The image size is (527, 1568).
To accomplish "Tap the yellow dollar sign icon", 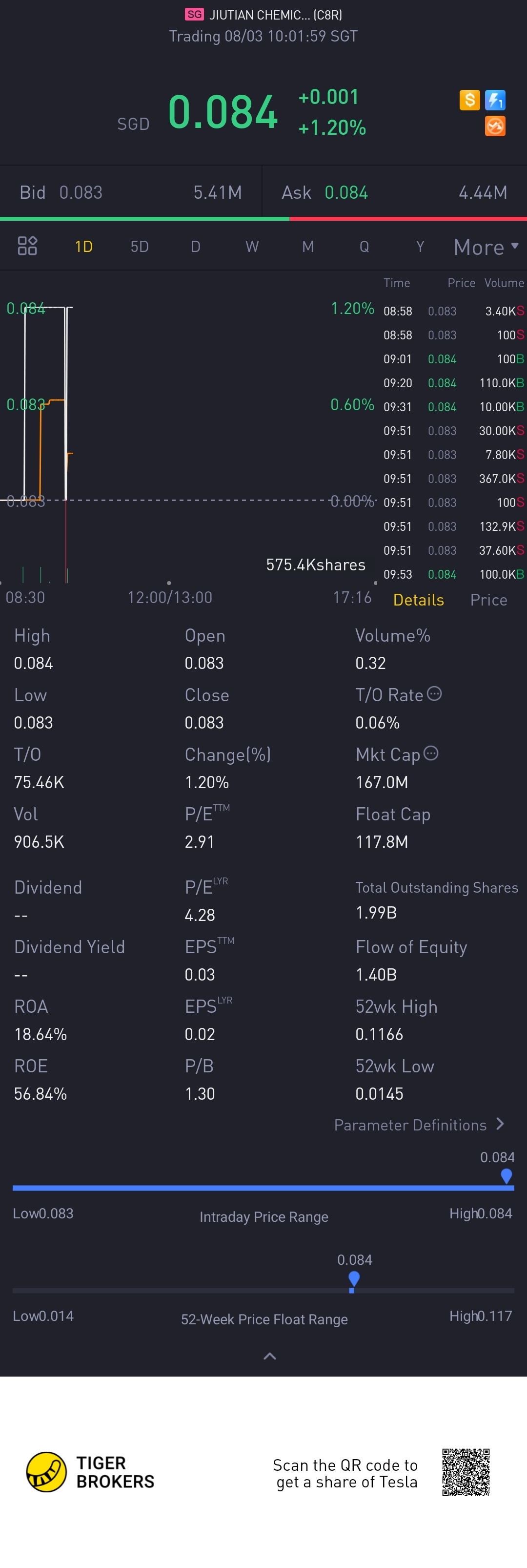I will 470,100.
